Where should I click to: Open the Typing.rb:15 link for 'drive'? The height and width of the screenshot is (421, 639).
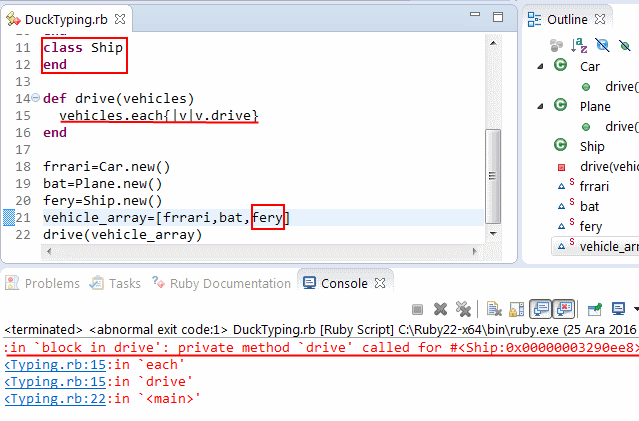(55, 381)
